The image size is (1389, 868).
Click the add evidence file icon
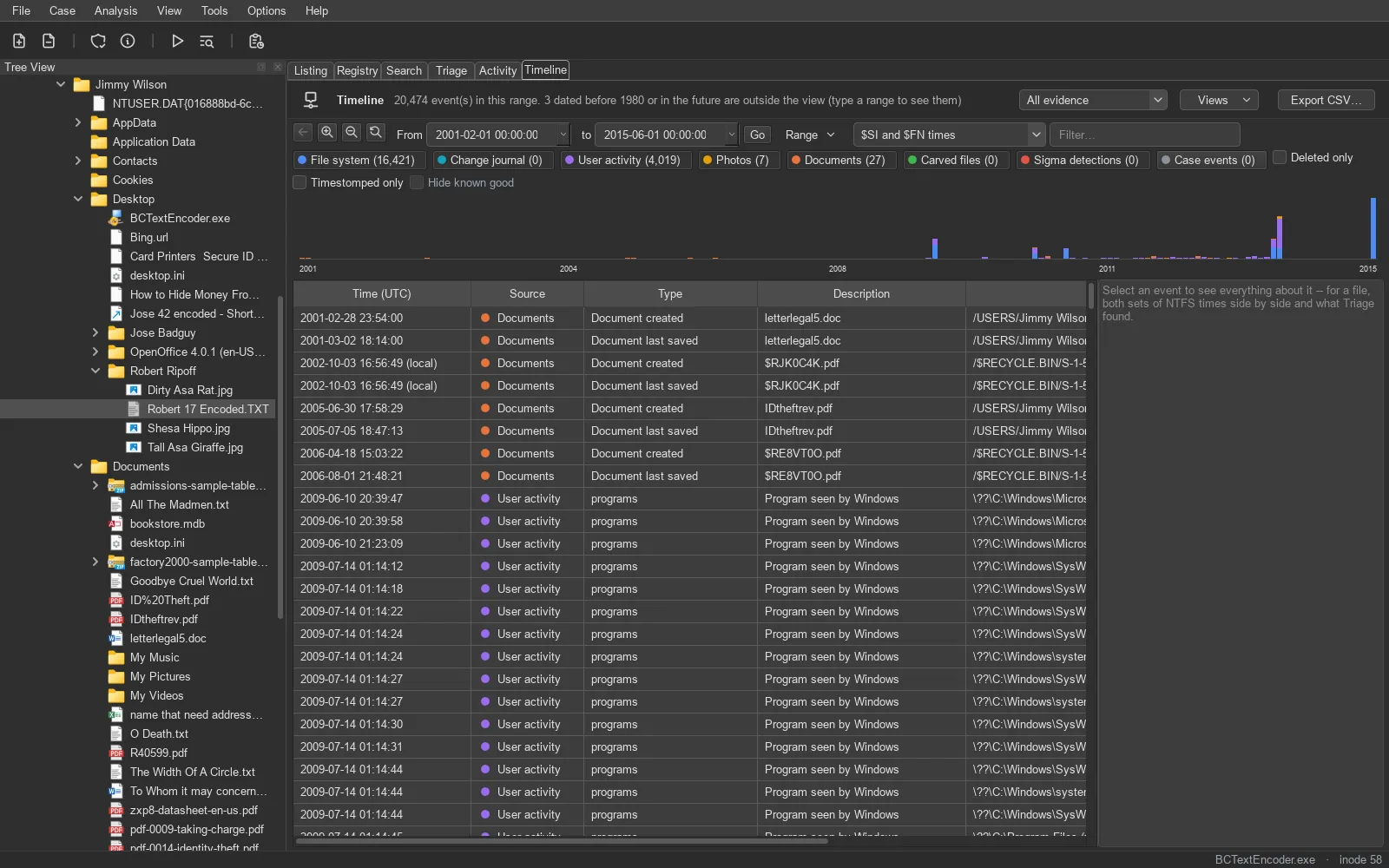pos(19,41)
